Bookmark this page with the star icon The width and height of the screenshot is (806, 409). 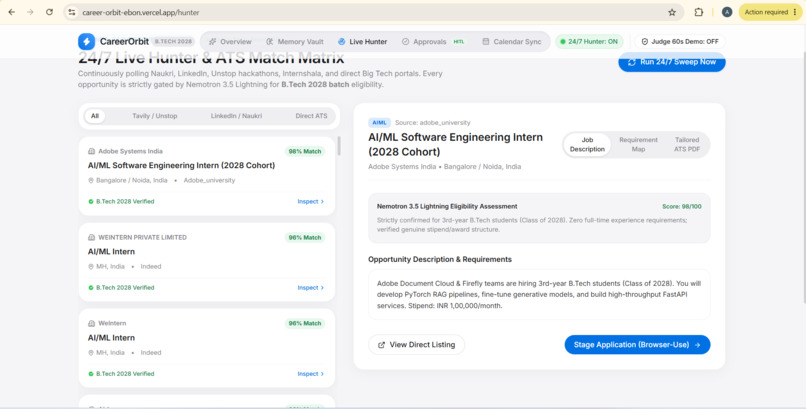(672, 12)
